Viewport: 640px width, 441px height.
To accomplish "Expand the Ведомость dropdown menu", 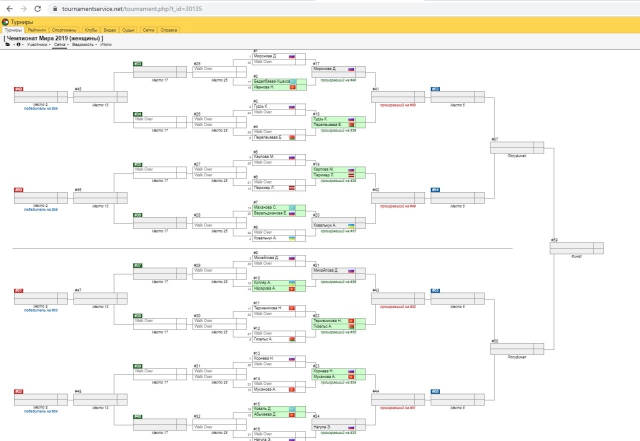I will [84, 45].
